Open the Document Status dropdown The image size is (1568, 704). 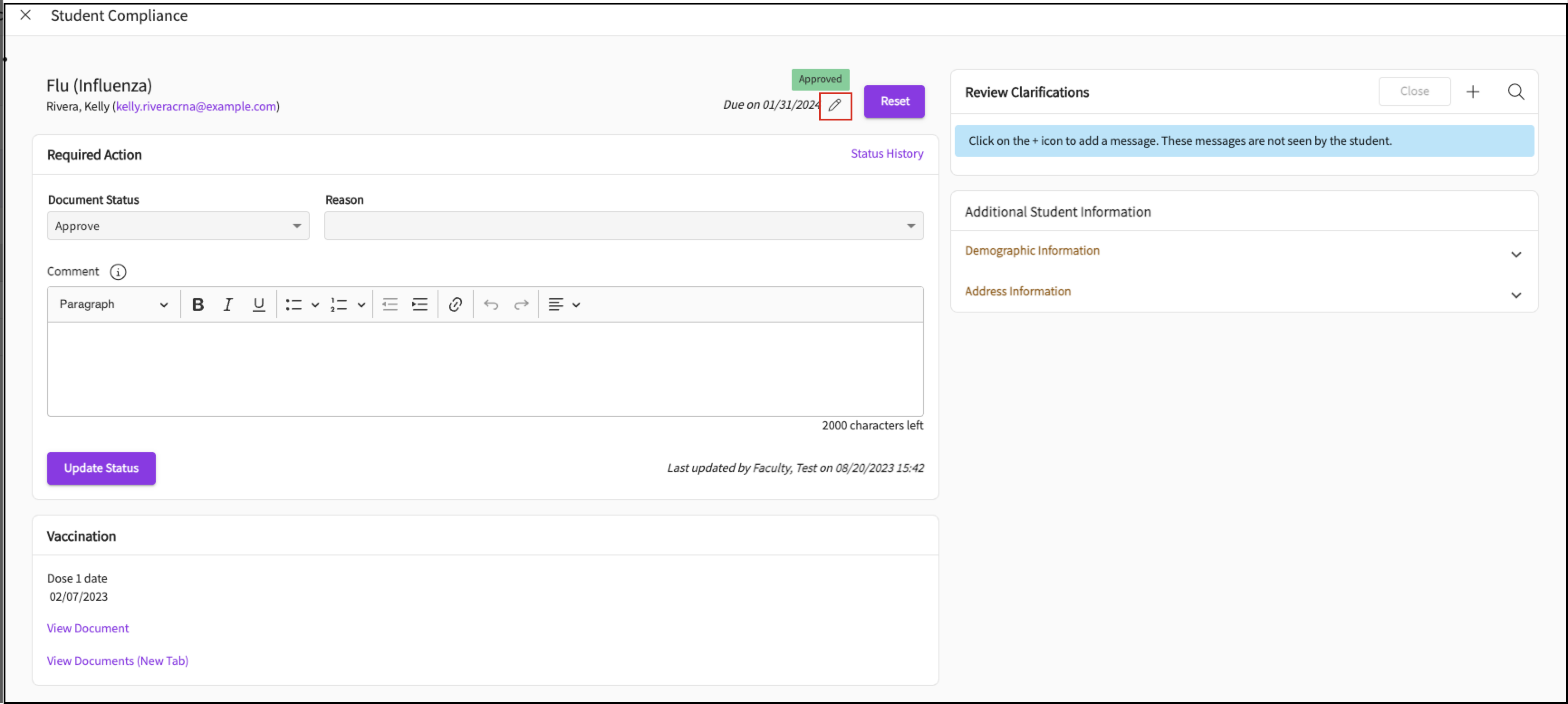(x=178, y=226)
